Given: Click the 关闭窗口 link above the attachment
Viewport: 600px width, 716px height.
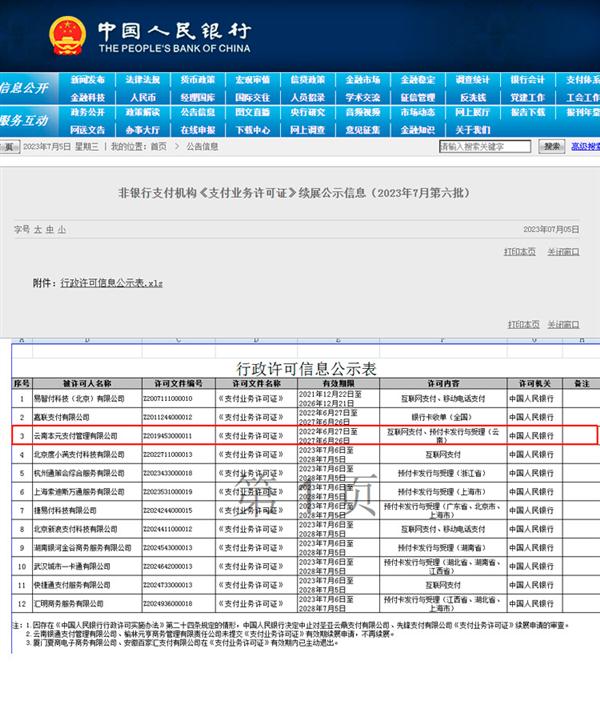Looking at the screenshot, I should click(x=563, y=252).
